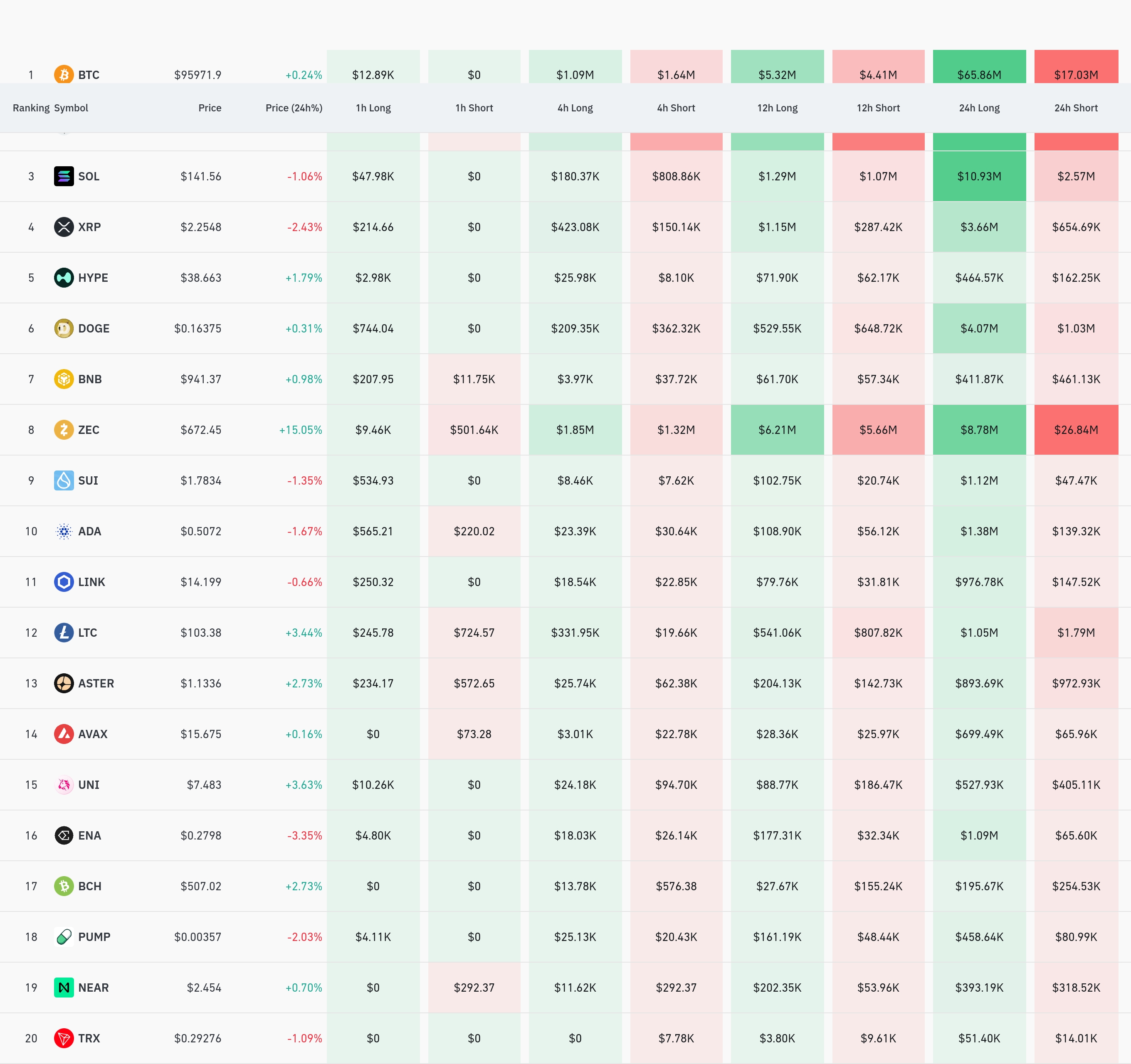
Task: Click the HYPE coin icon
Action: pyautogui.click(x=64, y=278)
